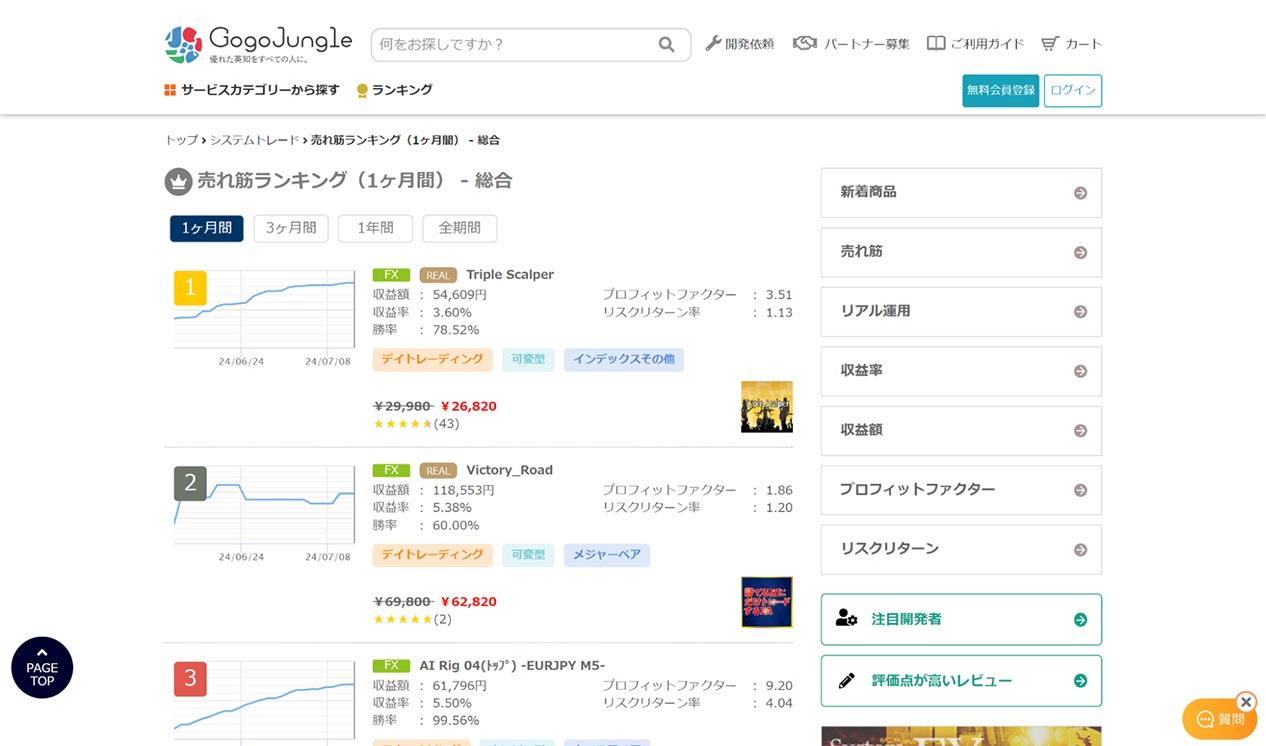Click the arrow icon in 収益額 sidebar row
Image resolution: width=1266 pixels, height=746 pixels.
(1080, 431)
